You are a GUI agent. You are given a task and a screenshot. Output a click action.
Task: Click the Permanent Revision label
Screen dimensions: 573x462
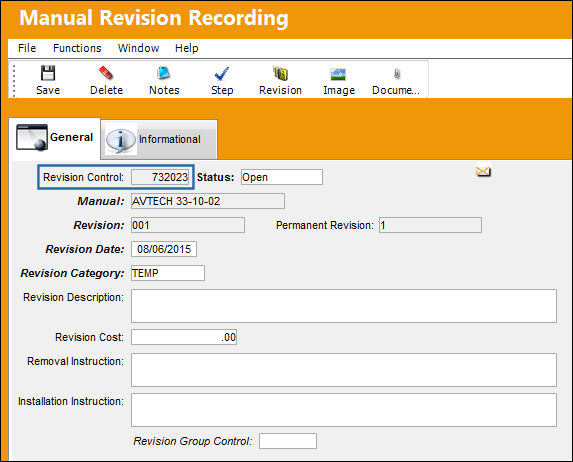point(325,225)
